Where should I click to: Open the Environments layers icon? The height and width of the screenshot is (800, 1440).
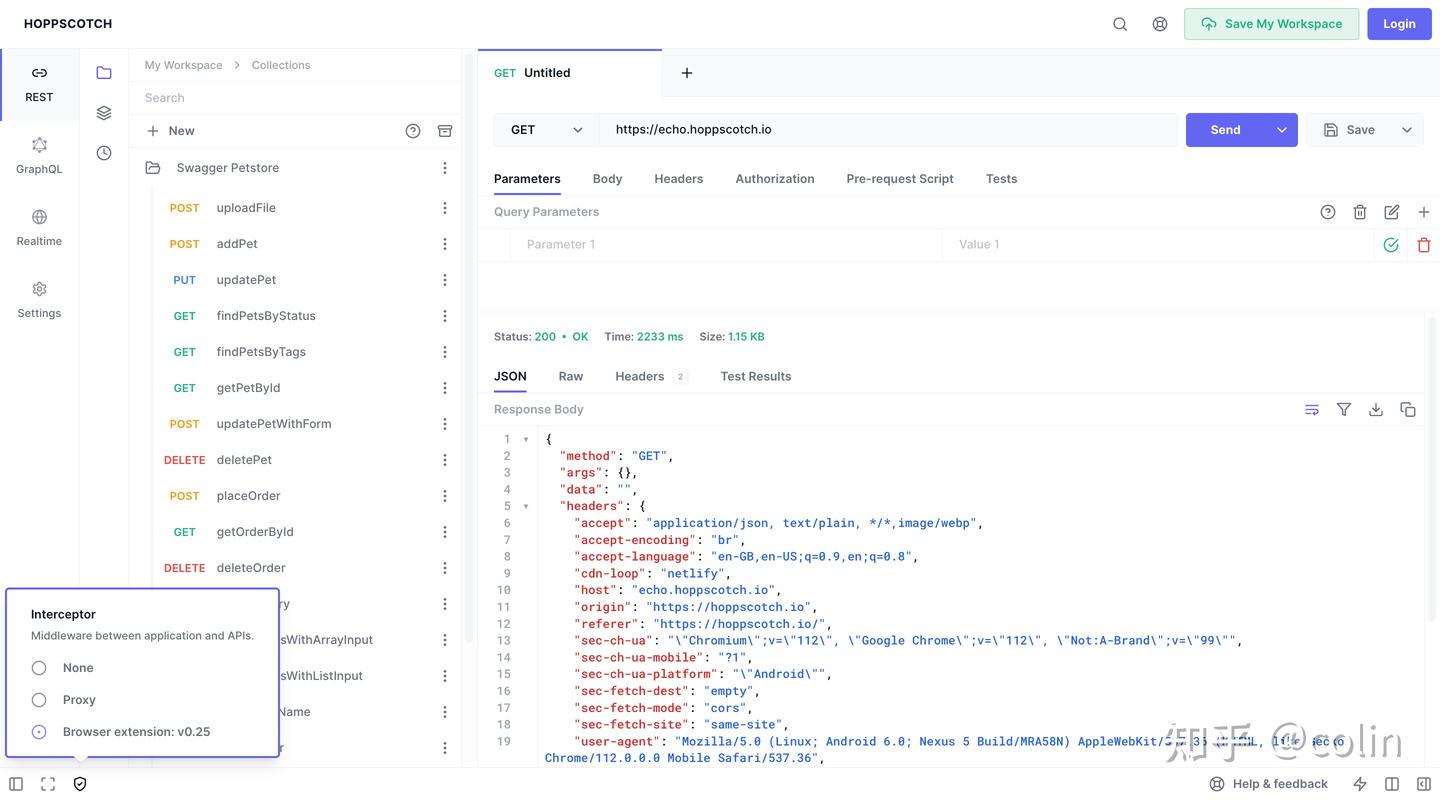pos(104,113)
